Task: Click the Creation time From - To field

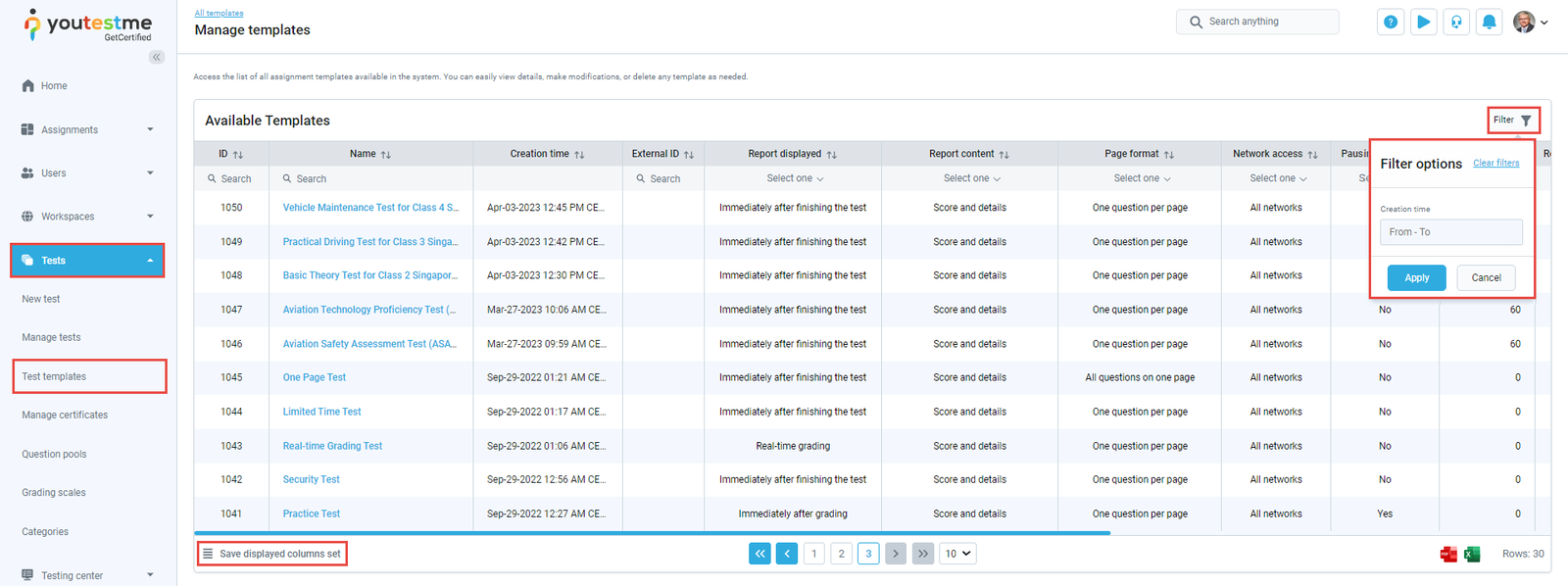Action: click(1450, 232)
